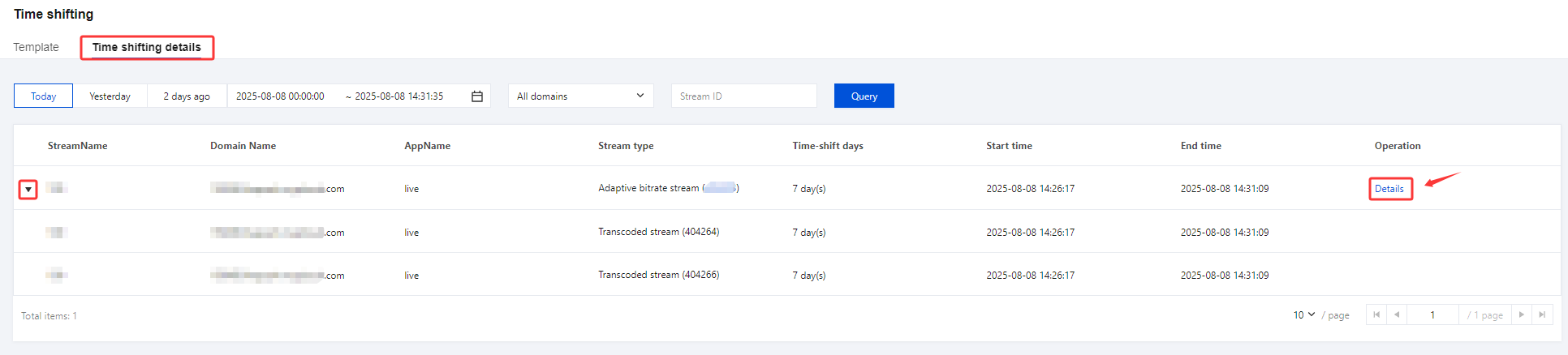The width and height of the screenshot is (1568, 355).
Task: Go to first page of results
Action: (1376, 315)
